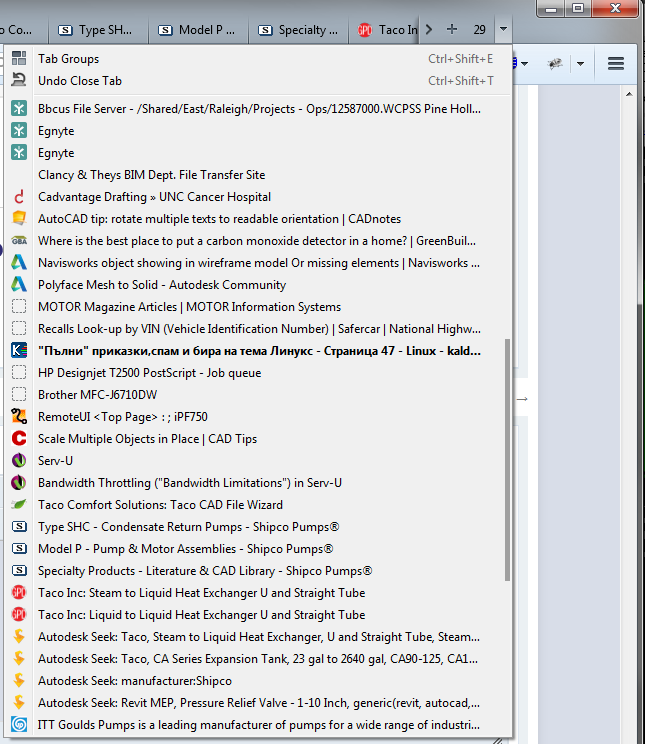645x744 pixels.
Task: Select Model P Pump & Motor Assemblies entry
Action: pyautogui.click(x=258, y=549)
